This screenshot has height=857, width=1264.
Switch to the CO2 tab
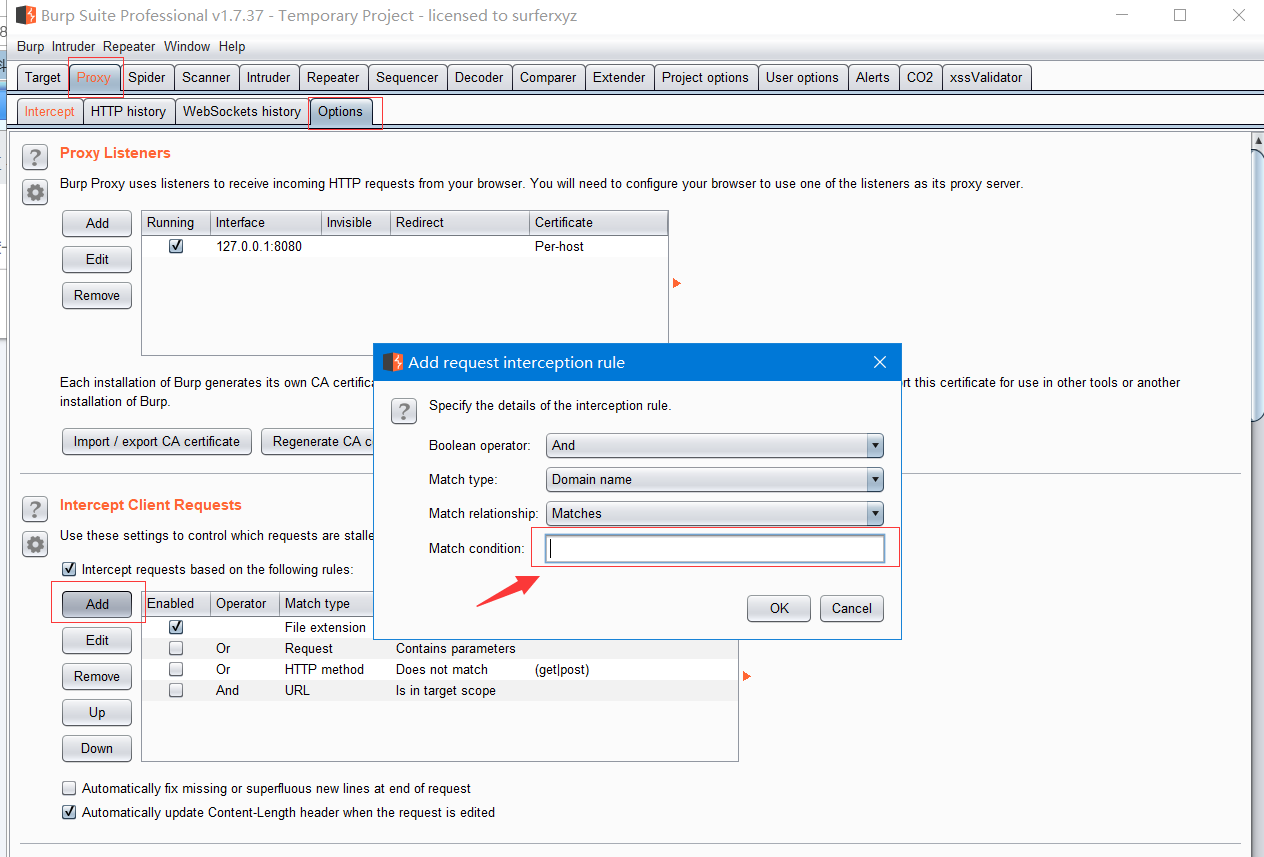point(920,77)
